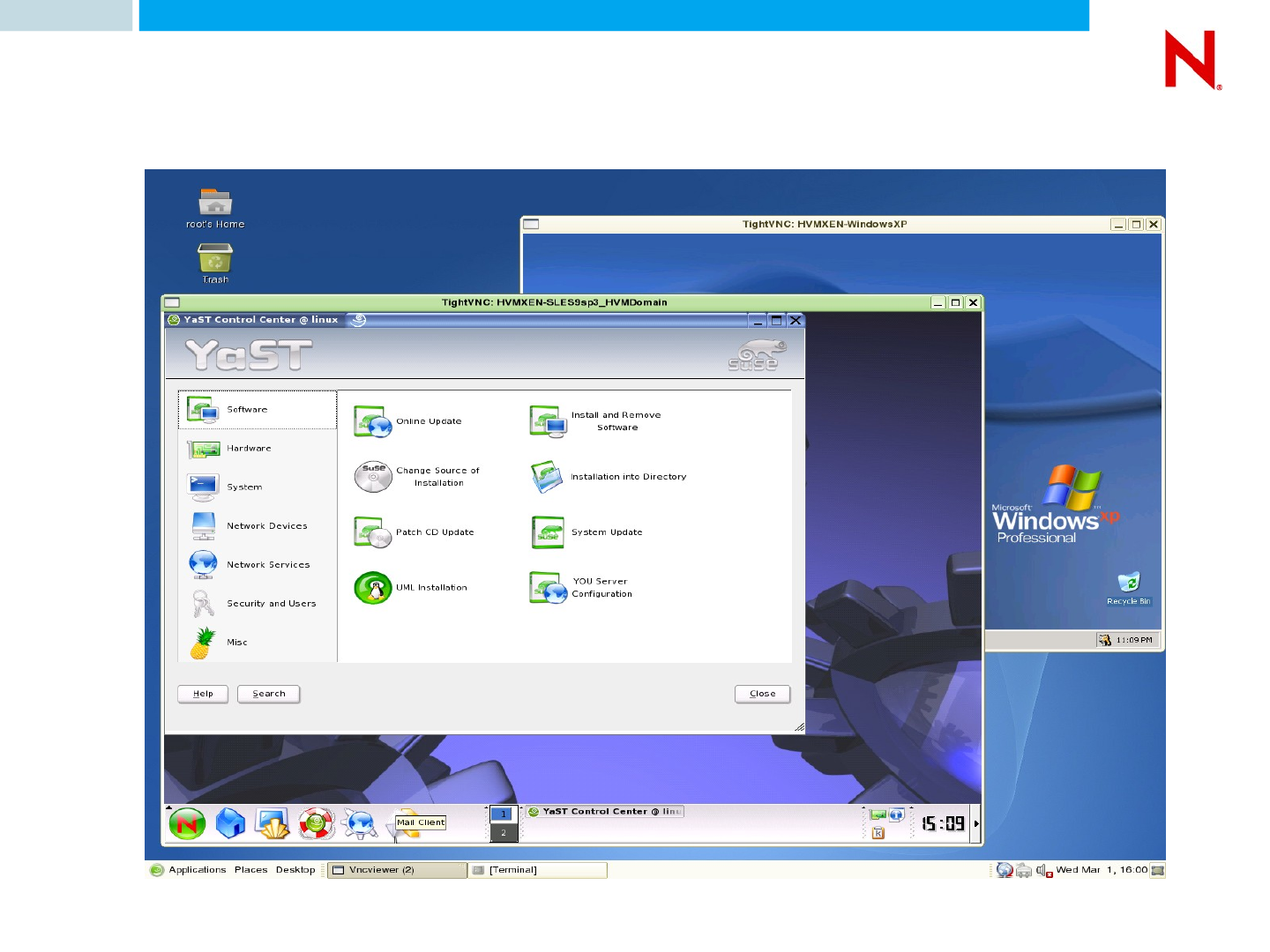Viewport: 1270px width, 952px height.
Task: Click the Network Devices label
Action: pyautogui.click(x=267, y=526)
